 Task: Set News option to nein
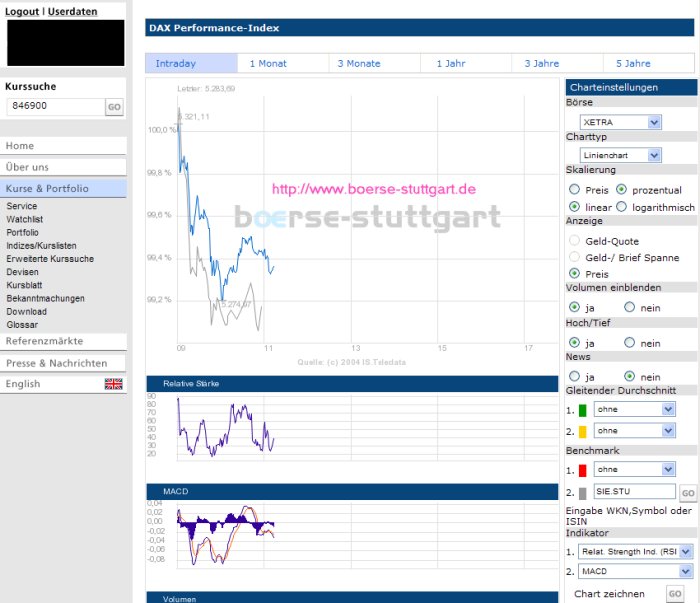pyautogui.click(x=629, y=377)
